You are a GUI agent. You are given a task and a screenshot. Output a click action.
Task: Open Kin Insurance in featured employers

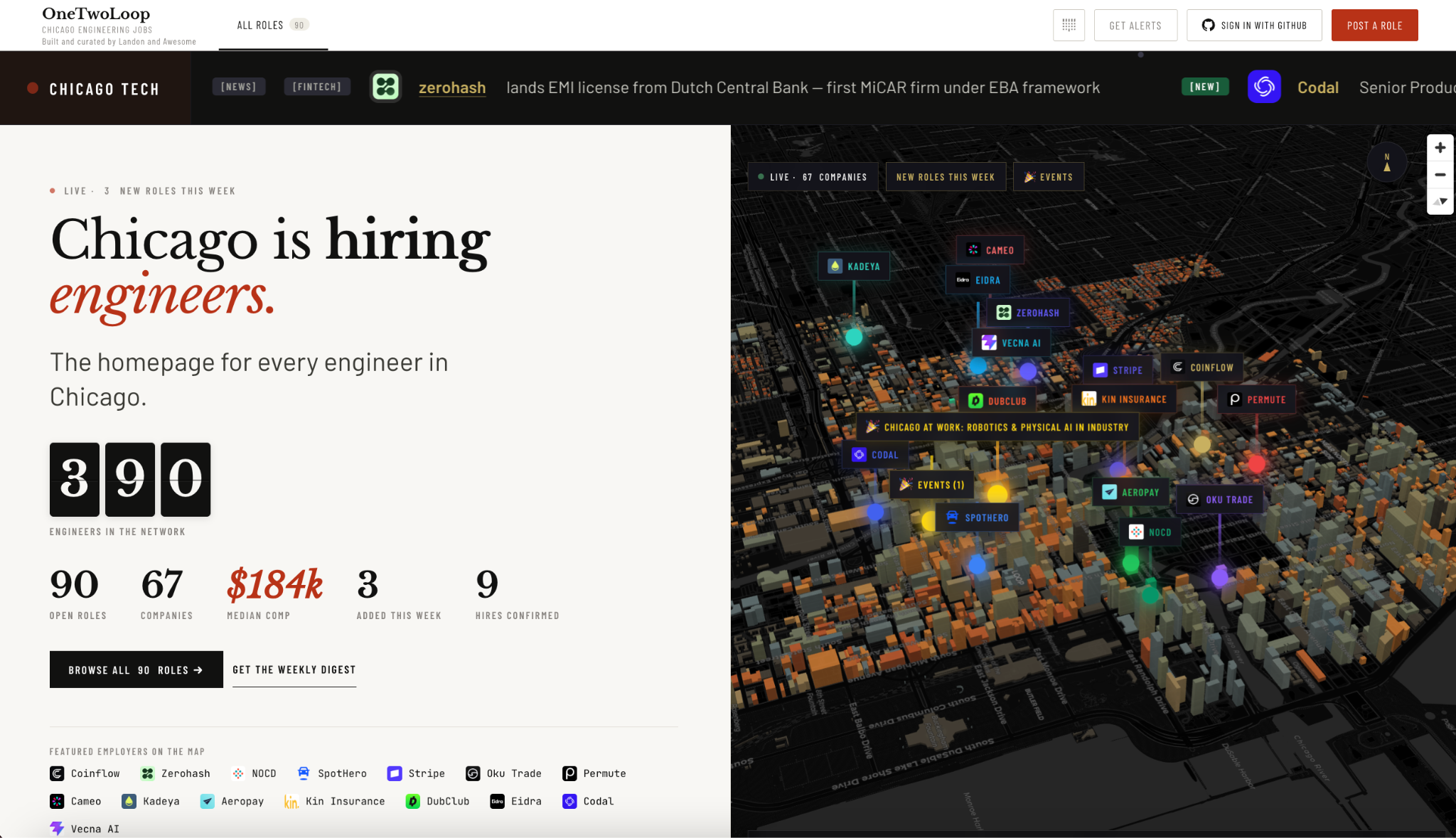[334, 801]
